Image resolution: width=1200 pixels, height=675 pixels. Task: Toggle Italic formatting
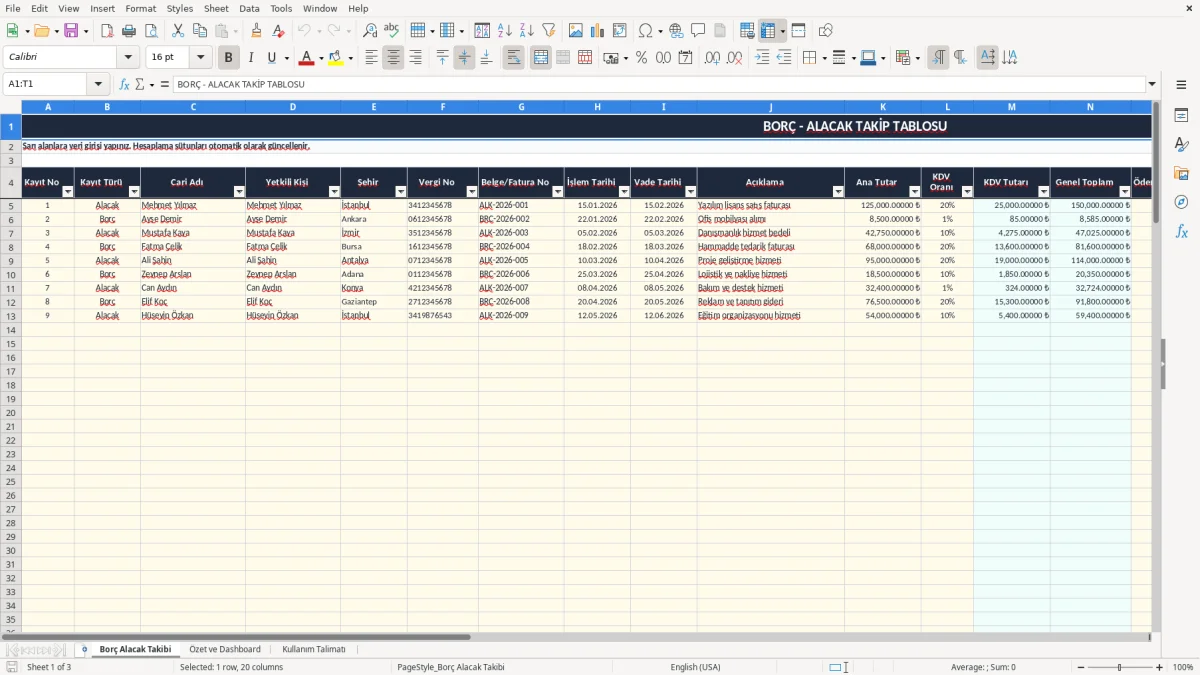[x=251, y=58]
